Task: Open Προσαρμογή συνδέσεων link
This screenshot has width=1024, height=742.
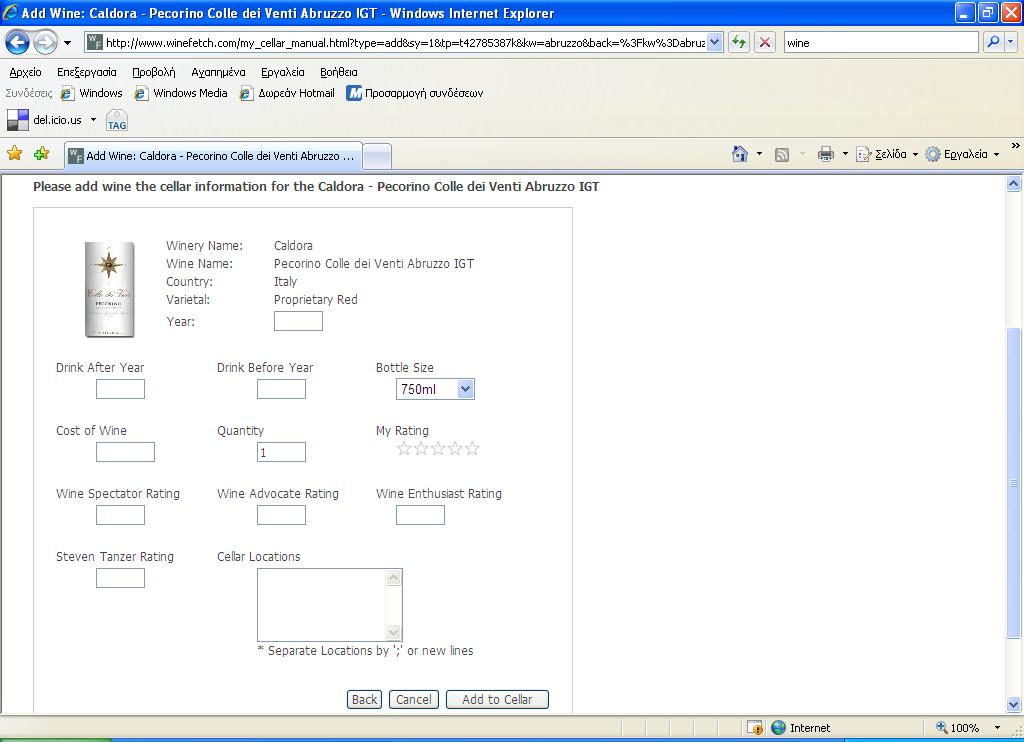Action: 415,93
